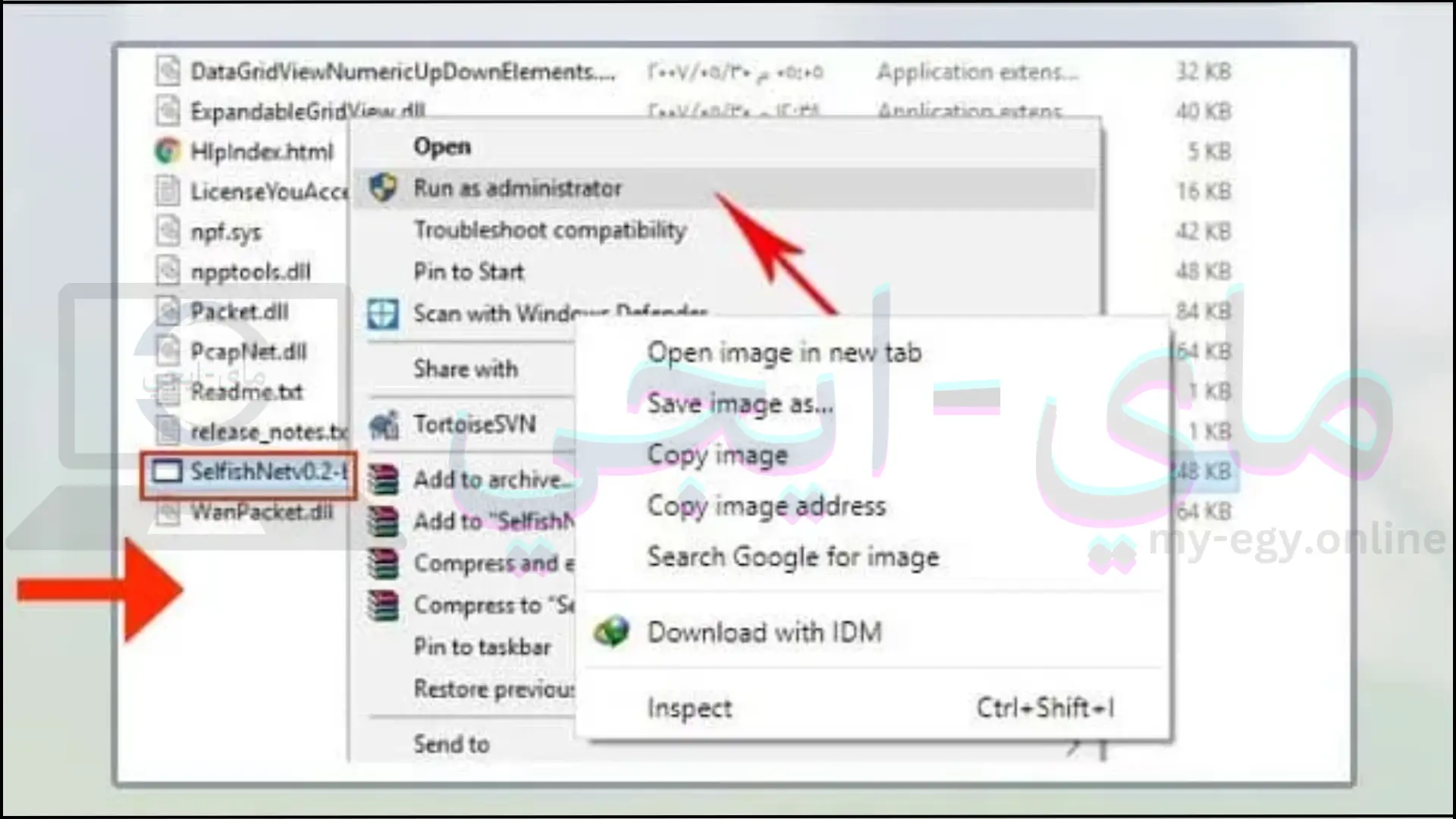Click the 84 KB size value
The width and height of the screenshot is (1456, 819).
click(1203, 311)
